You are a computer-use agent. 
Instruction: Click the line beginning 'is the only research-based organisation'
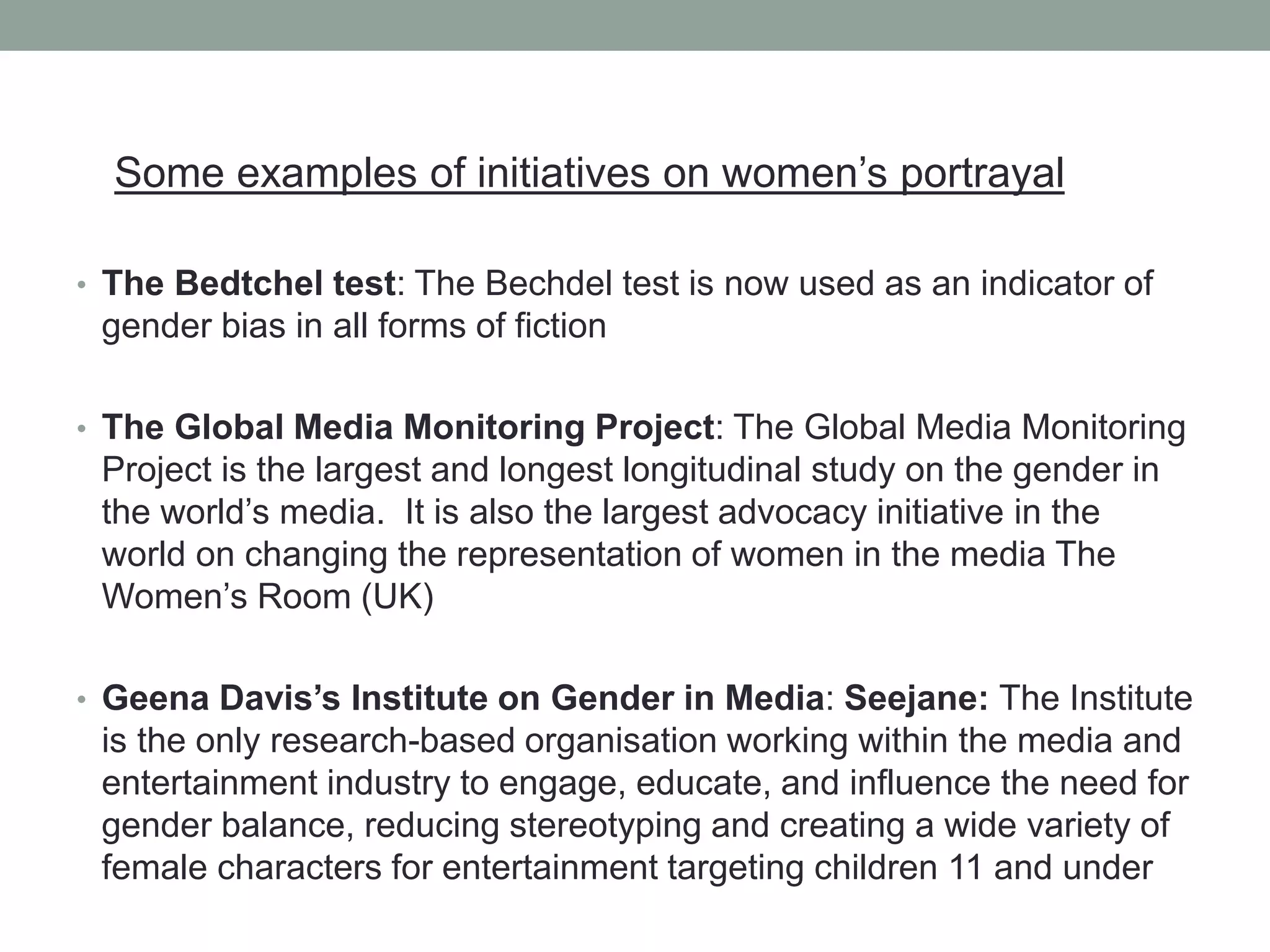coord(641,741)
